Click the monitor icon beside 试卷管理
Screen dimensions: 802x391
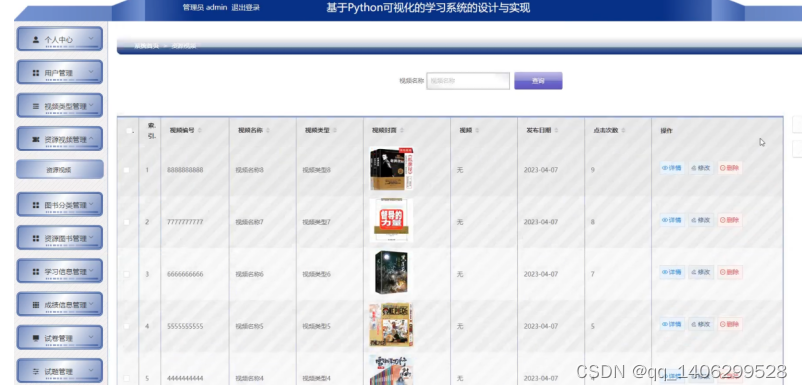[36, 338]
